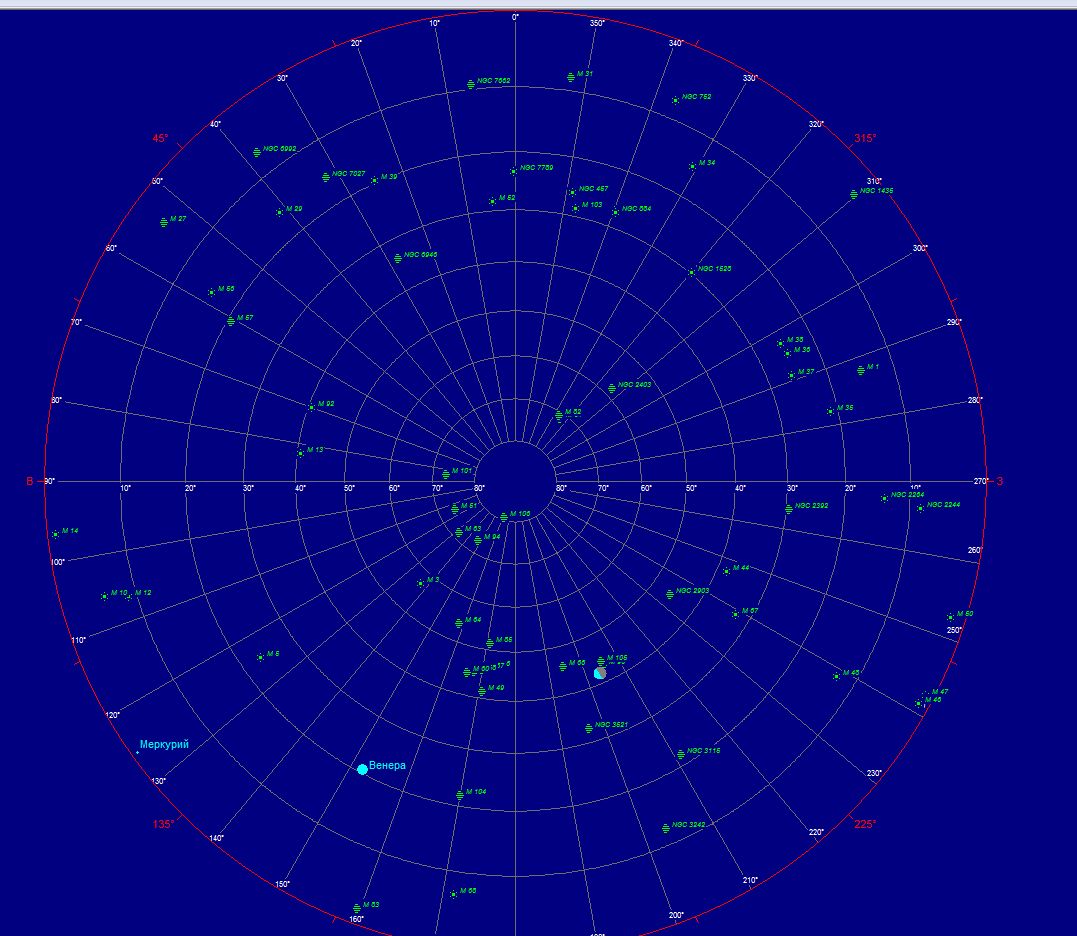Image resolution: width=1077 pixels, height=936 pixels.
Task: Click the M 50 cluster marker
Action: tap(950, 617)
